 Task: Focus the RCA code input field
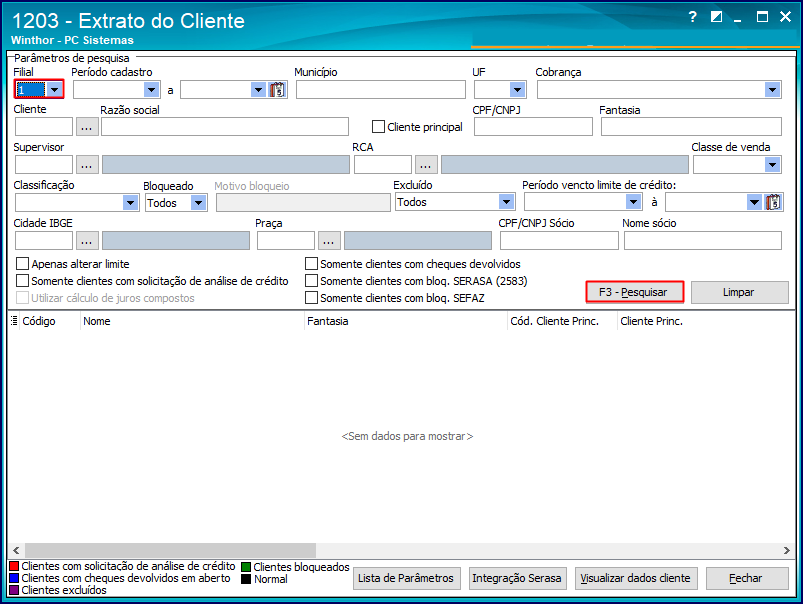pyautogui.click(x=383, y=165)
